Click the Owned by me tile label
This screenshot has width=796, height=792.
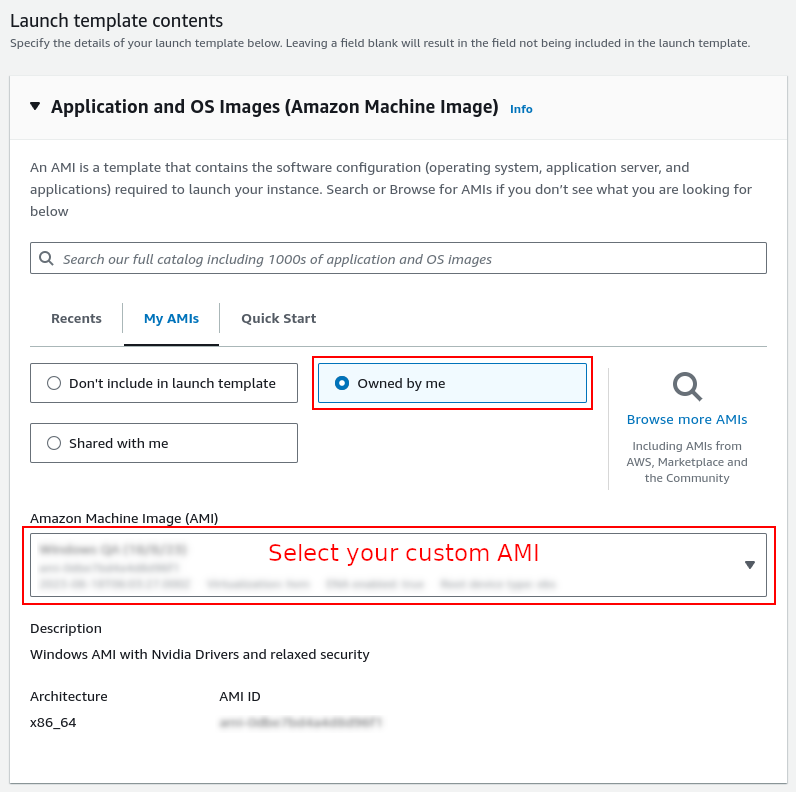[x=401, y=383]
